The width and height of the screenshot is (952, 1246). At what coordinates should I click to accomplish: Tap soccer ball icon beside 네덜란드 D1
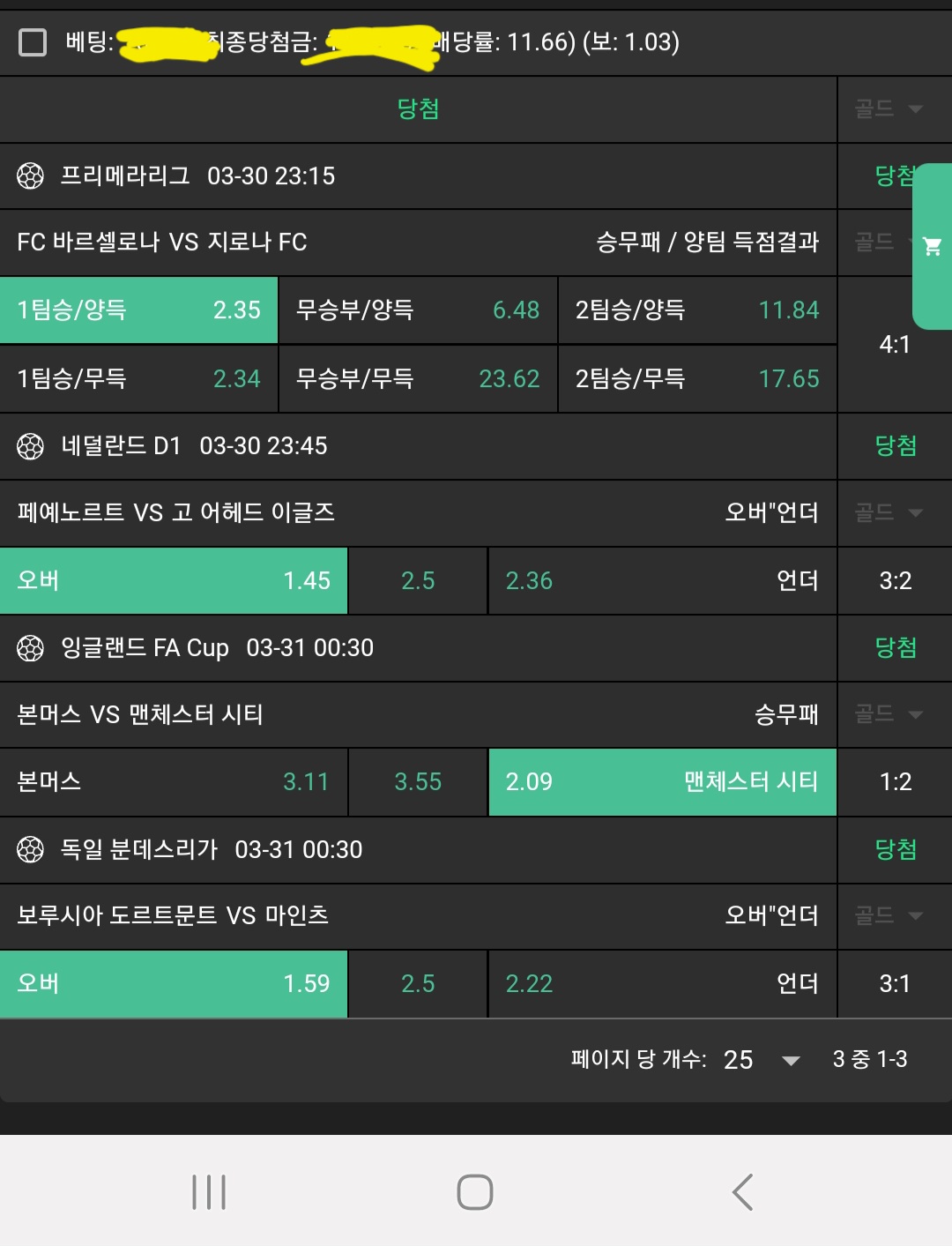pyautogui.click(x=30, y=446)
